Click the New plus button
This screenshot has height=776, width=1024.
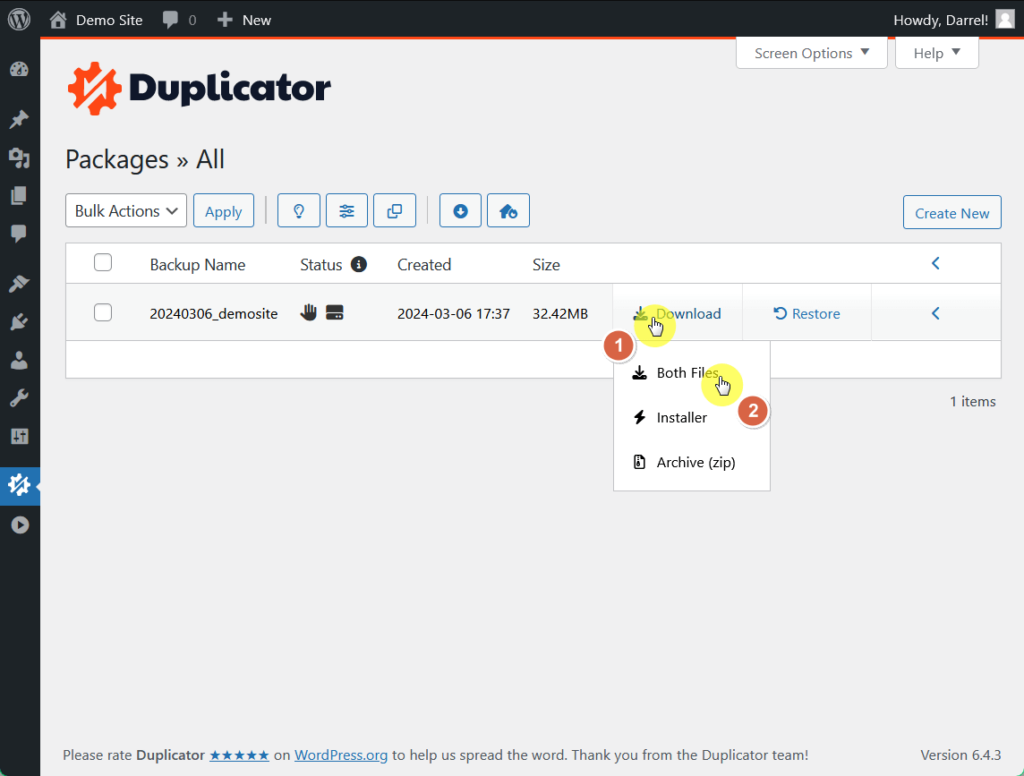point(244,20)
